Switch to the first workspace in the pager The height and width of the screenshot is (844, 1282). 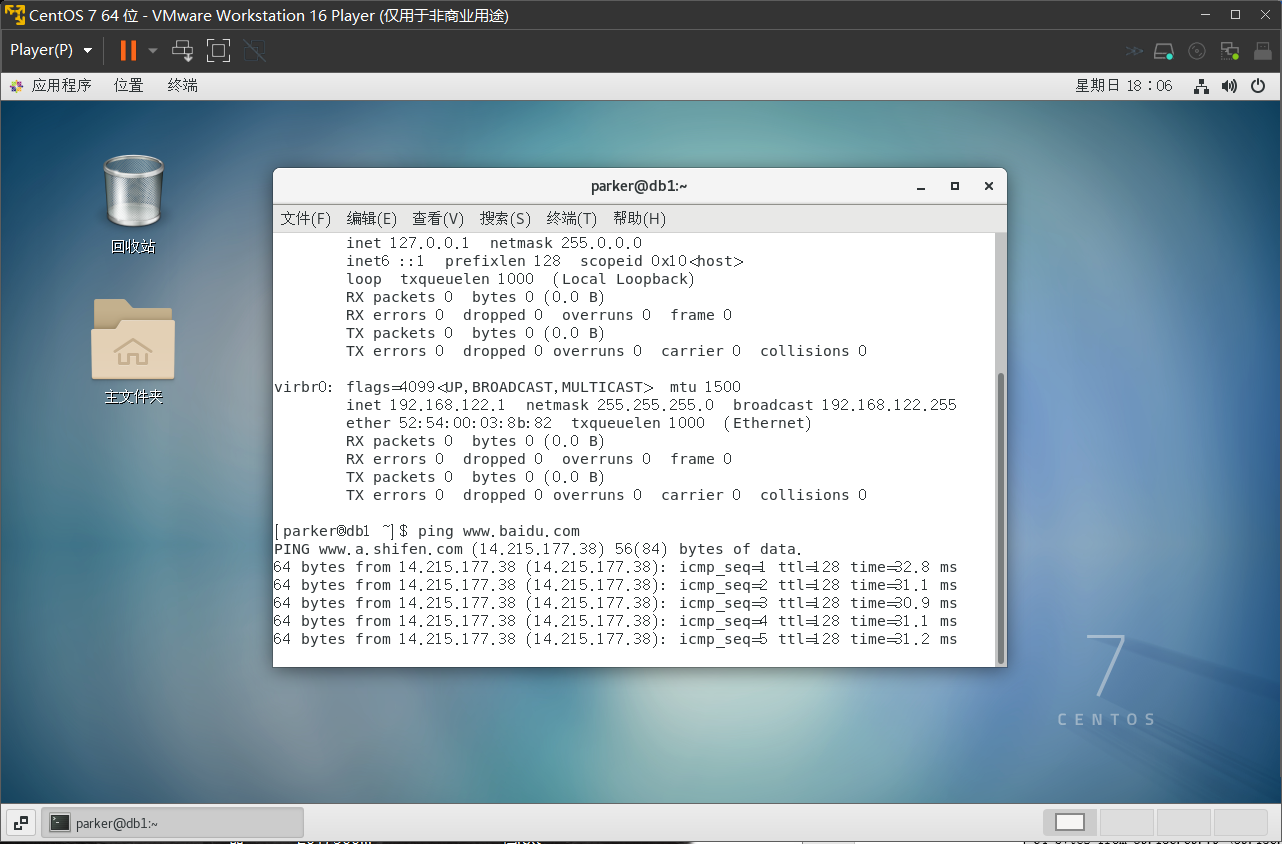point(1070,823)
